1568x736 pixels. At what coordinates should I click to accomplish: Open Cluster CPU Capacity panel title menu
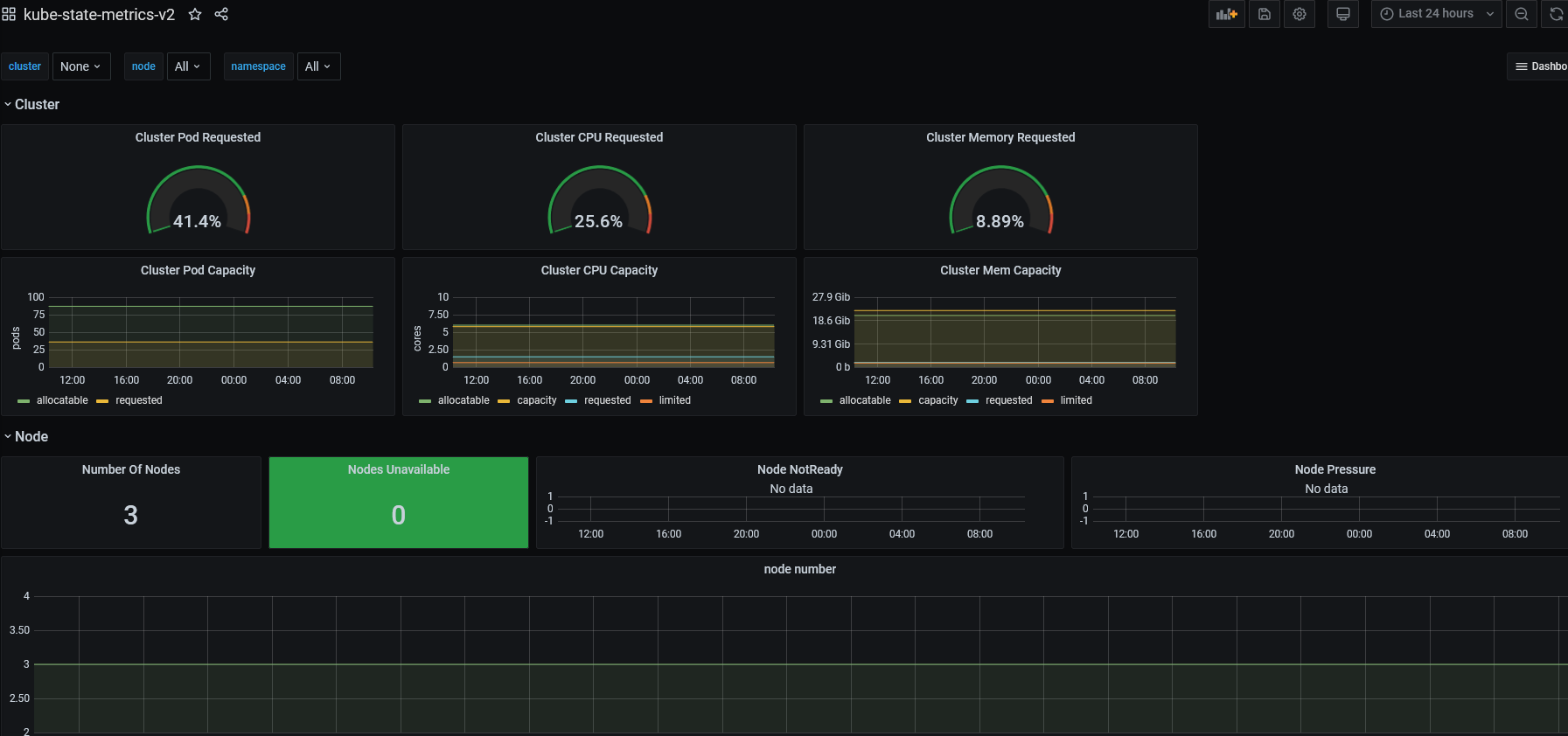599,270
